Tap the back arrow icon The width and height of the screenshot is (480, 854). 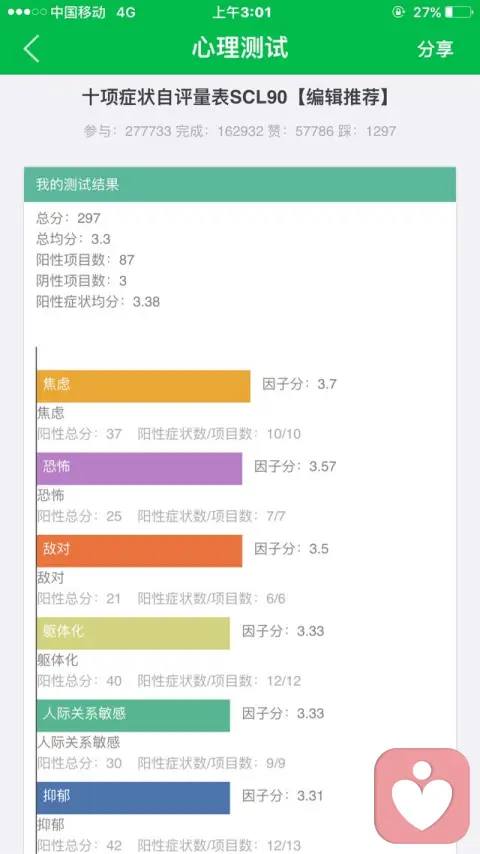click(x=32, y=48)
